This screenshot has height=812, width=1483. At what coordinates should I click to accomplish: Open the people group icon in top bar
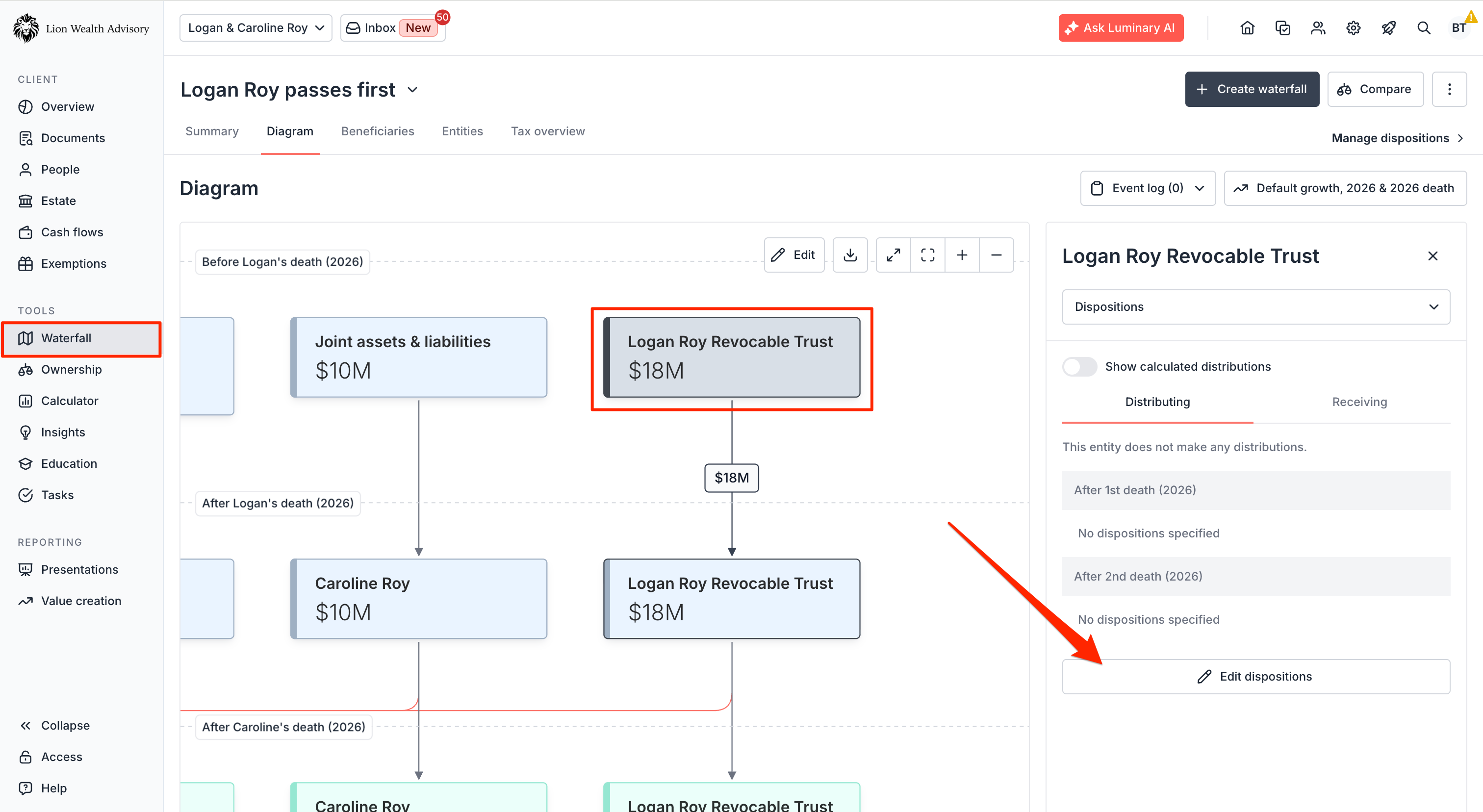pyautogui.click(x=1318, y=27)
